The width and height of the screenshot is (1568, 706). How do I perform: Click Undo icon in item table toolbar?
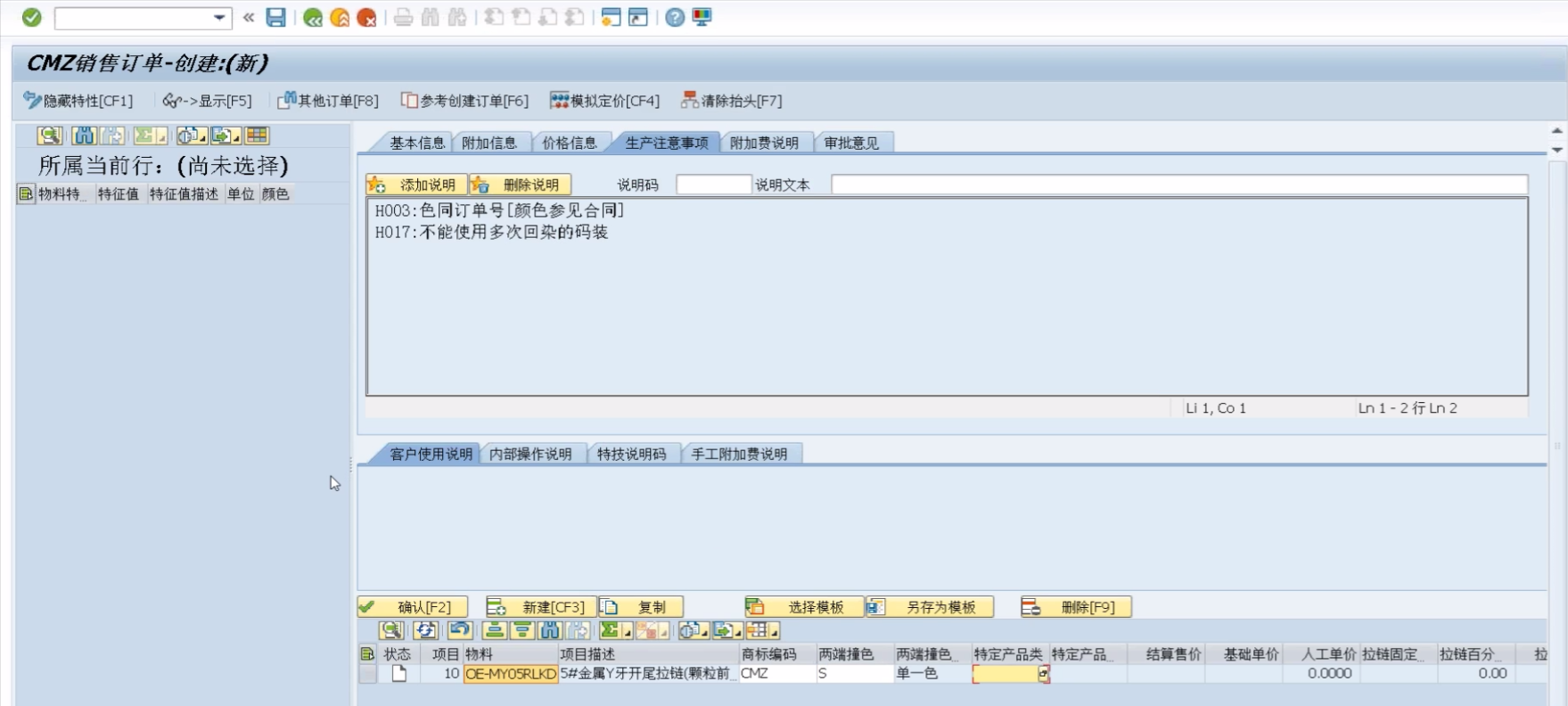459,630
